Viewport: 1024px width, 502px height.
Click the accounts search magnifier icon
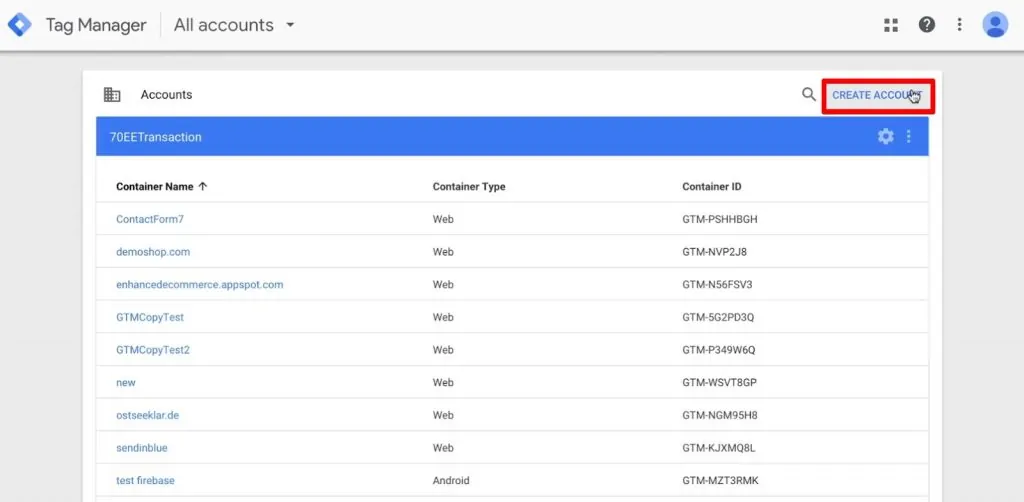tap(808, 95)
